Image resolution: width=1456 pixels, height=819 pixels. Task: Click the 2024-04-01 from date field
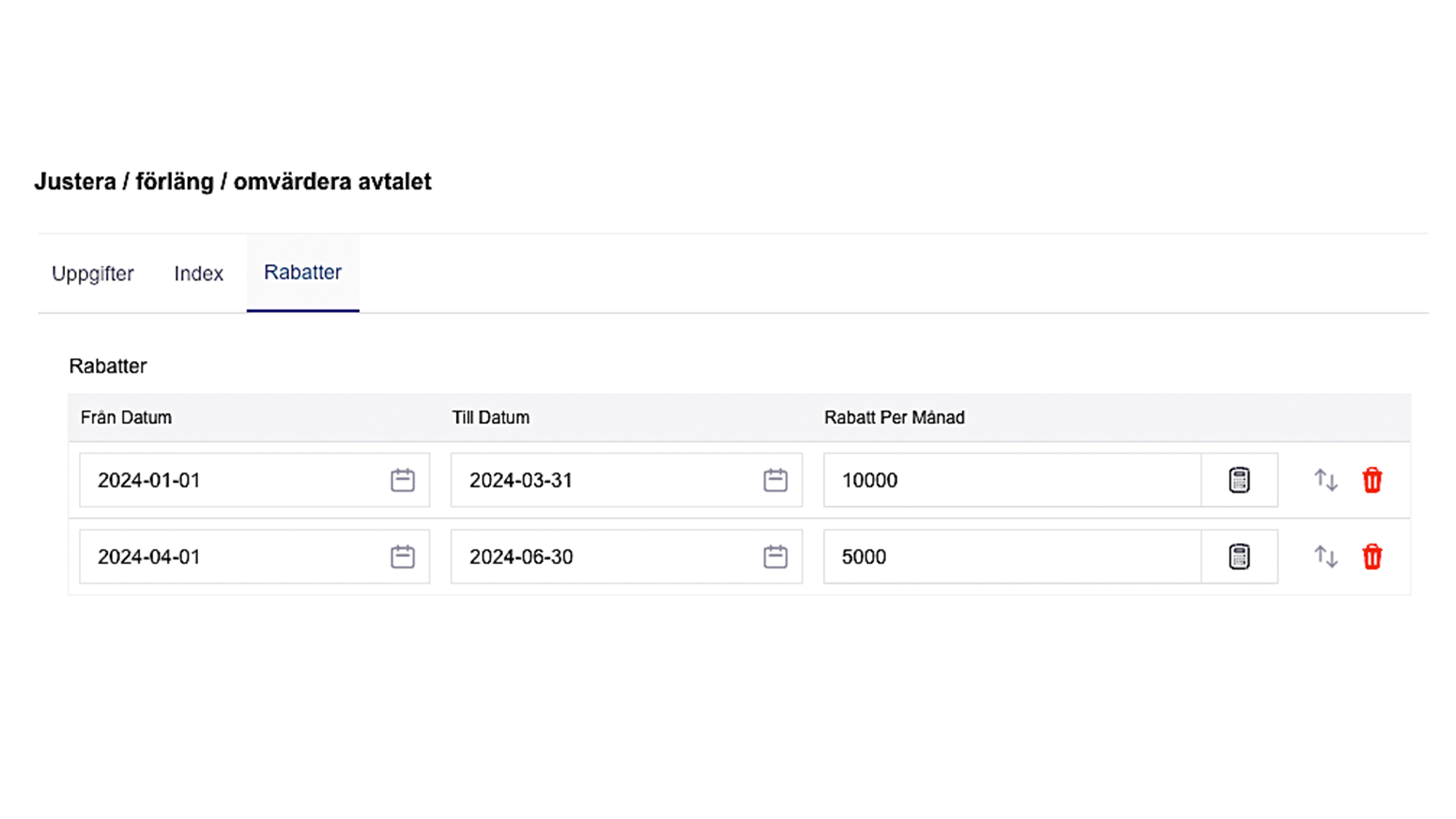tap(254, 557)
